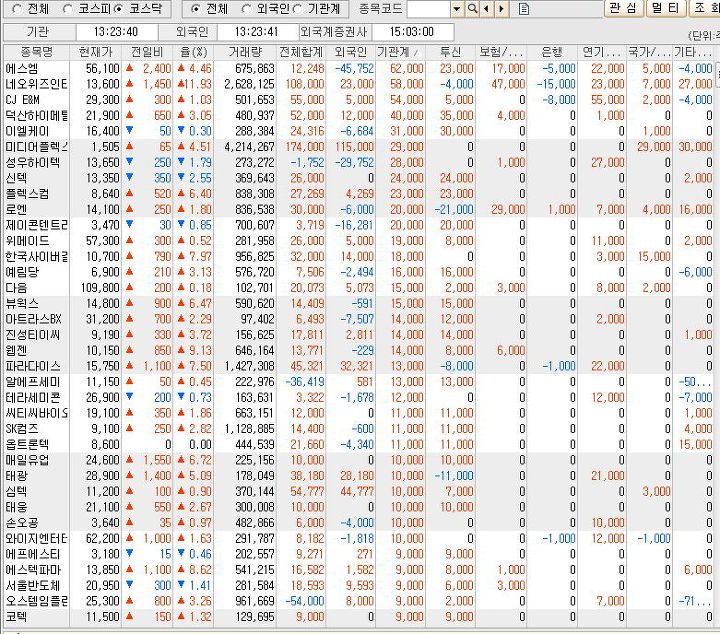The width and height of the screenshot is (720, 634).
Task: Sort by the 외국인 column header
Action: click(x=351, y=52)
